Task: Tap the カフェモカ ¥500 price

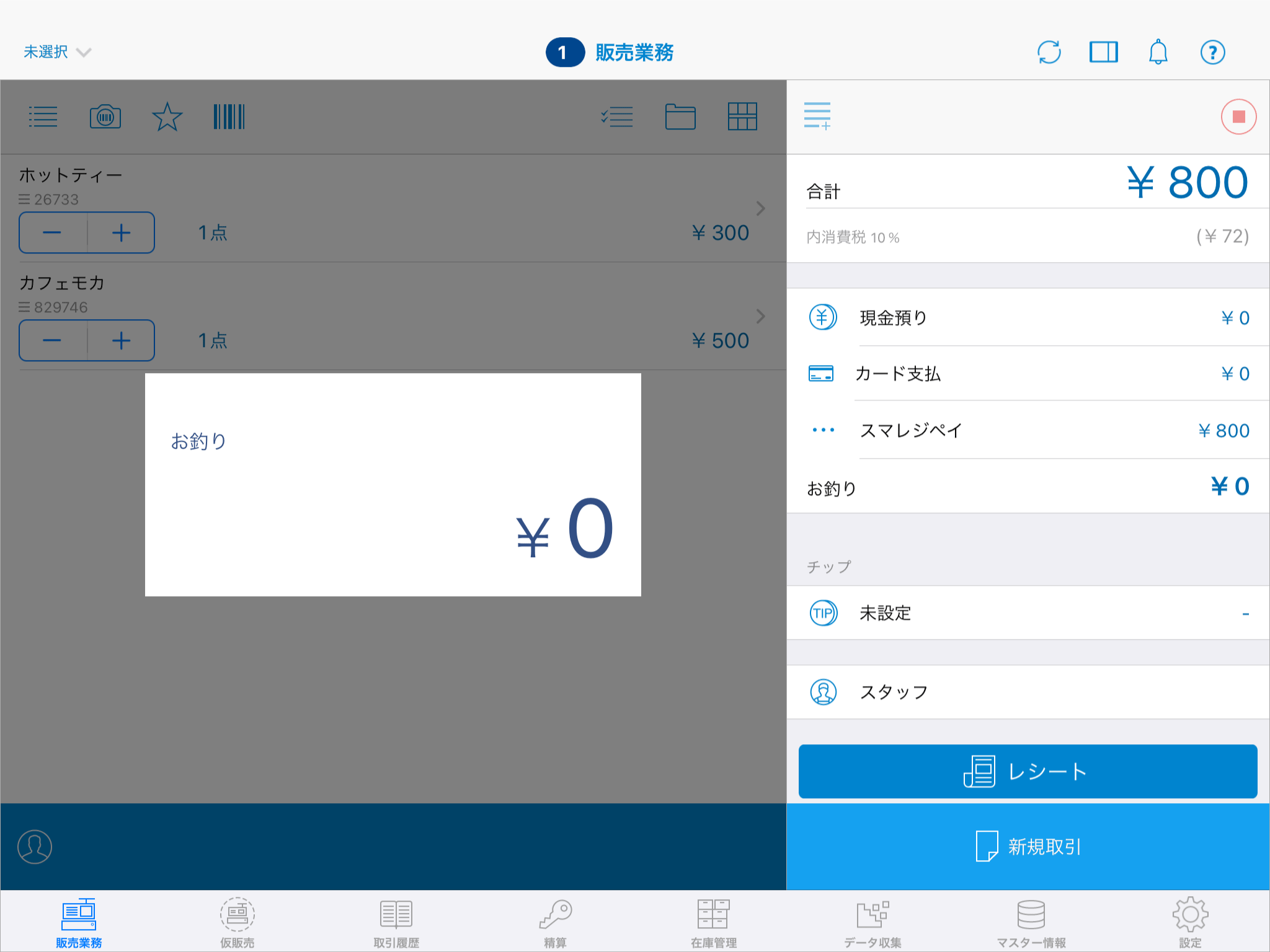Action: pos(720,340)
